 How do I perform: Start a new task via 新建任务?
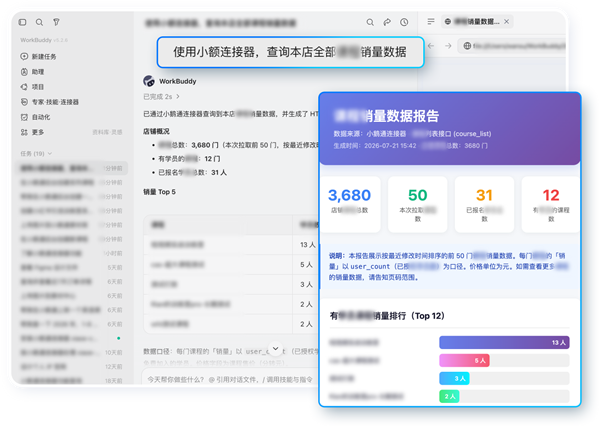38,57
